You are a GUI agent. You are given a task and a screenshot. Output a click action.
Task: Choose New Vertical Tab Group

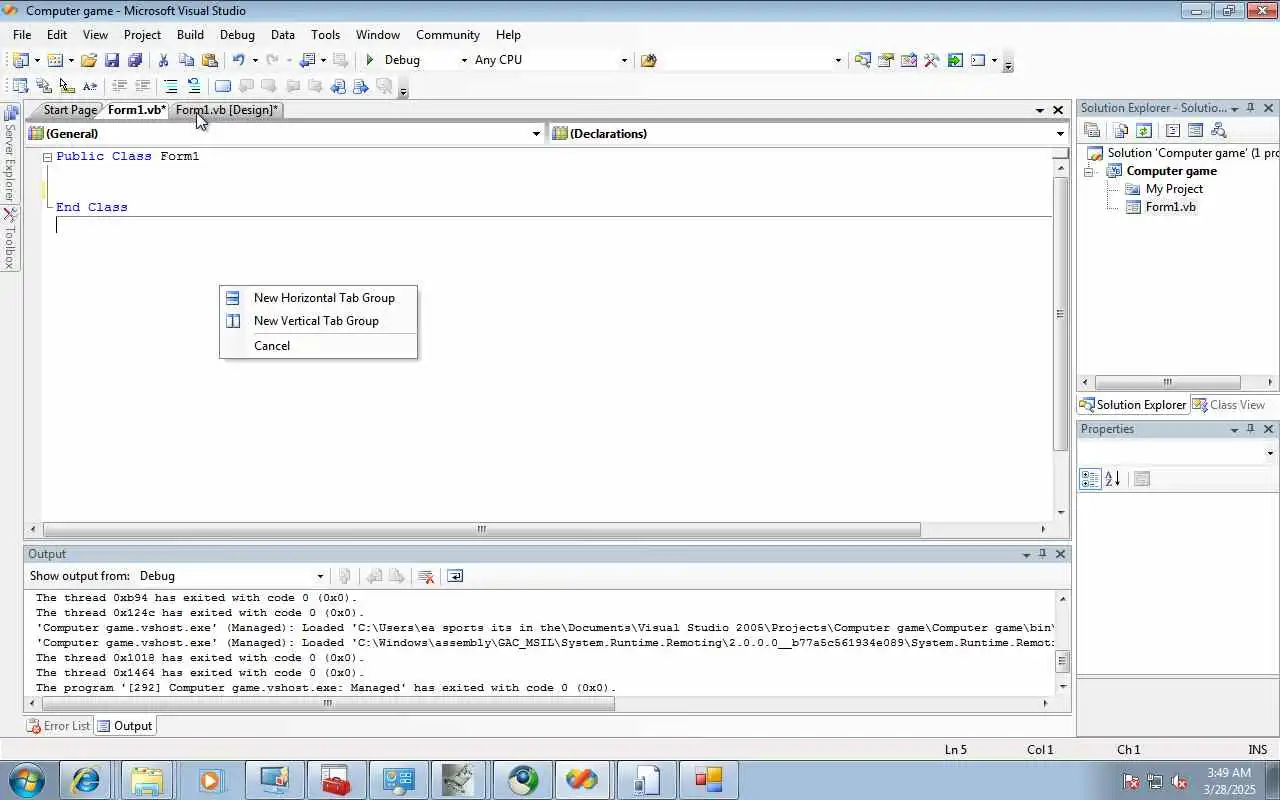tap(316, 321)
